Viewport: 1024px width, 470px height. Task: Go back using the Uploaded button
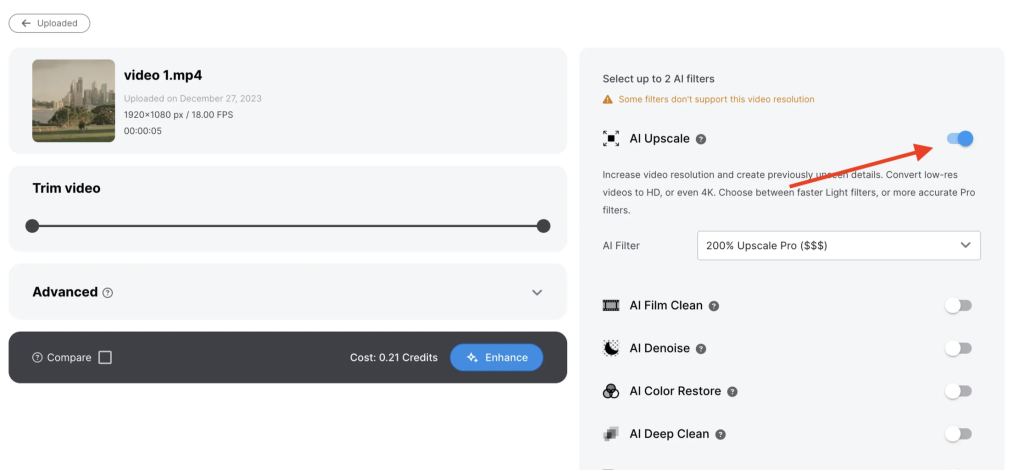(x=49, y=23)
